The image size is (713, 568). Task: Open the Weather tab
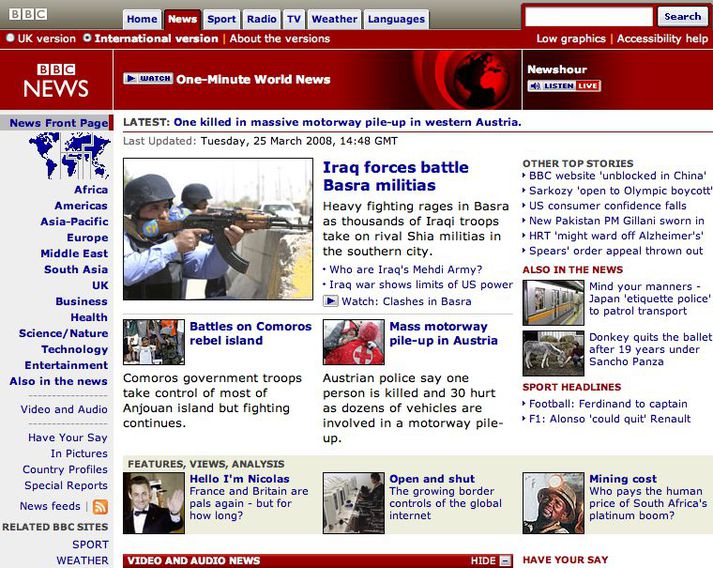click(x=334, y=19)
